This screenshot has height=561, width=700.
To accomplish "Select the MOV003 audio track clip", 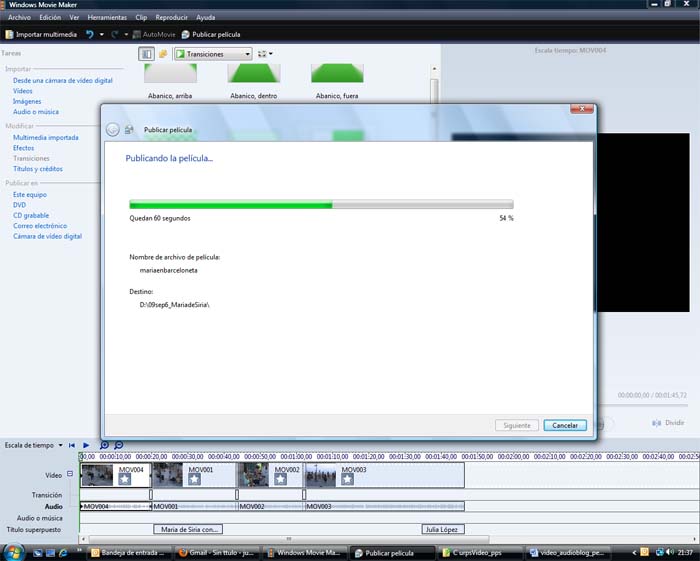I will click(x=385, y=506).
